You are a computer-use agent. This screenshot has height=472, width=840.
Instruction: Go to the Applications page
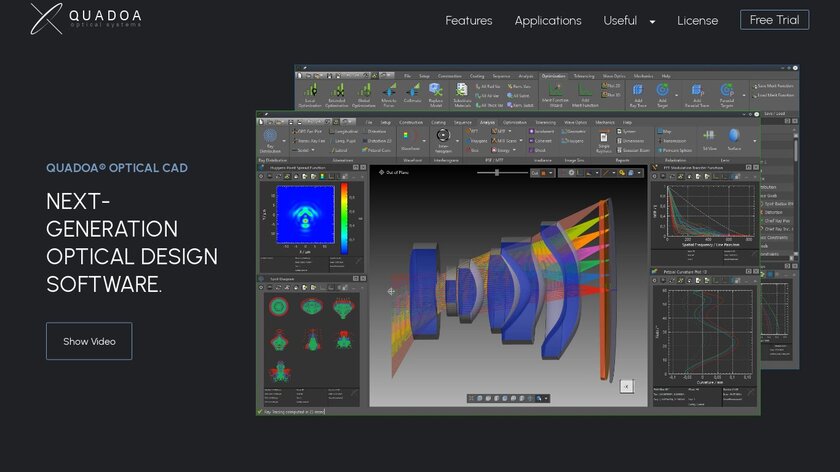click(548, 20)
